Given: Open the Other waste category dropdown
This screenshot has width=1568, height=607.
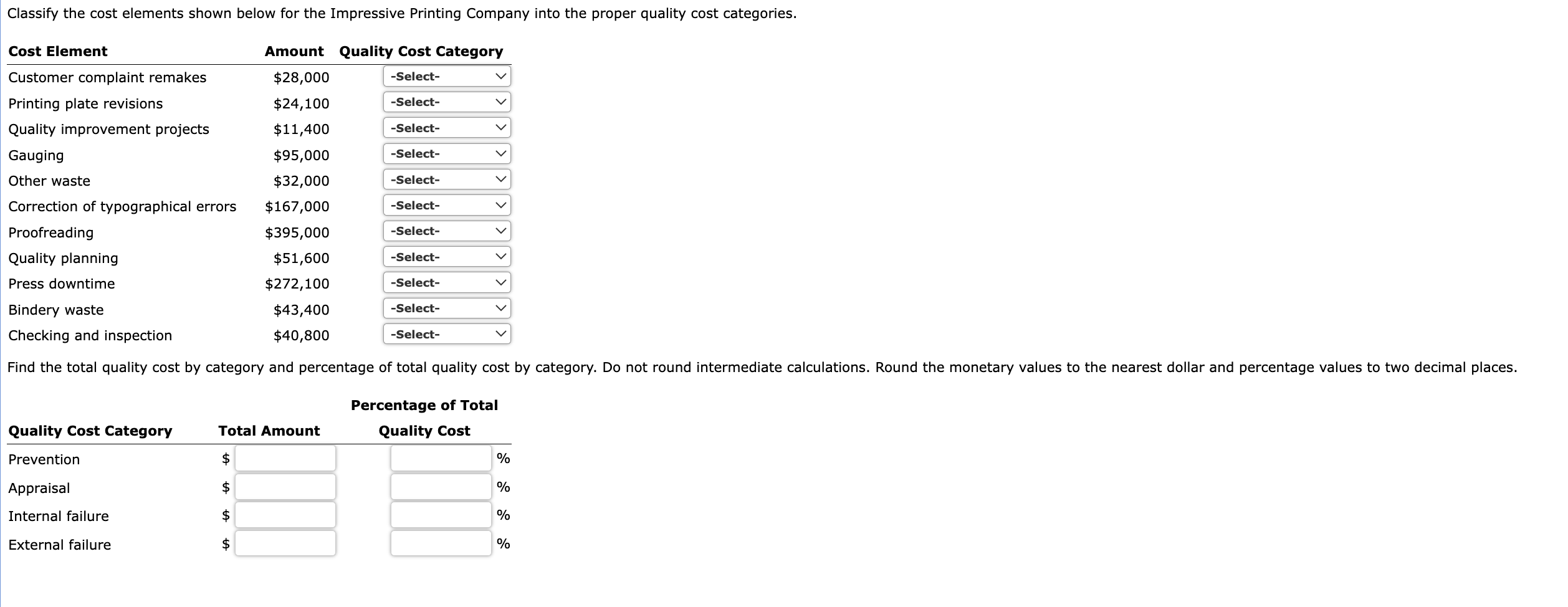Looking at the screenshot, I should point(446,179).
